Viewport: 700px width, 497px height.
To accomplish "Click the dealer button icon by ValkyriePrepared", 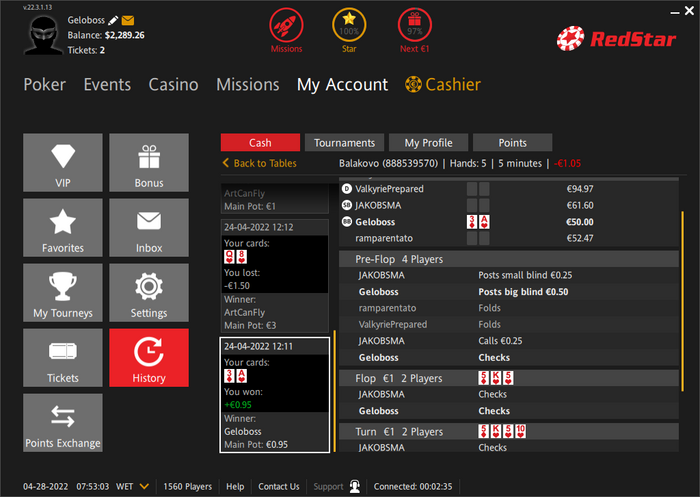I will pos(347,189).
